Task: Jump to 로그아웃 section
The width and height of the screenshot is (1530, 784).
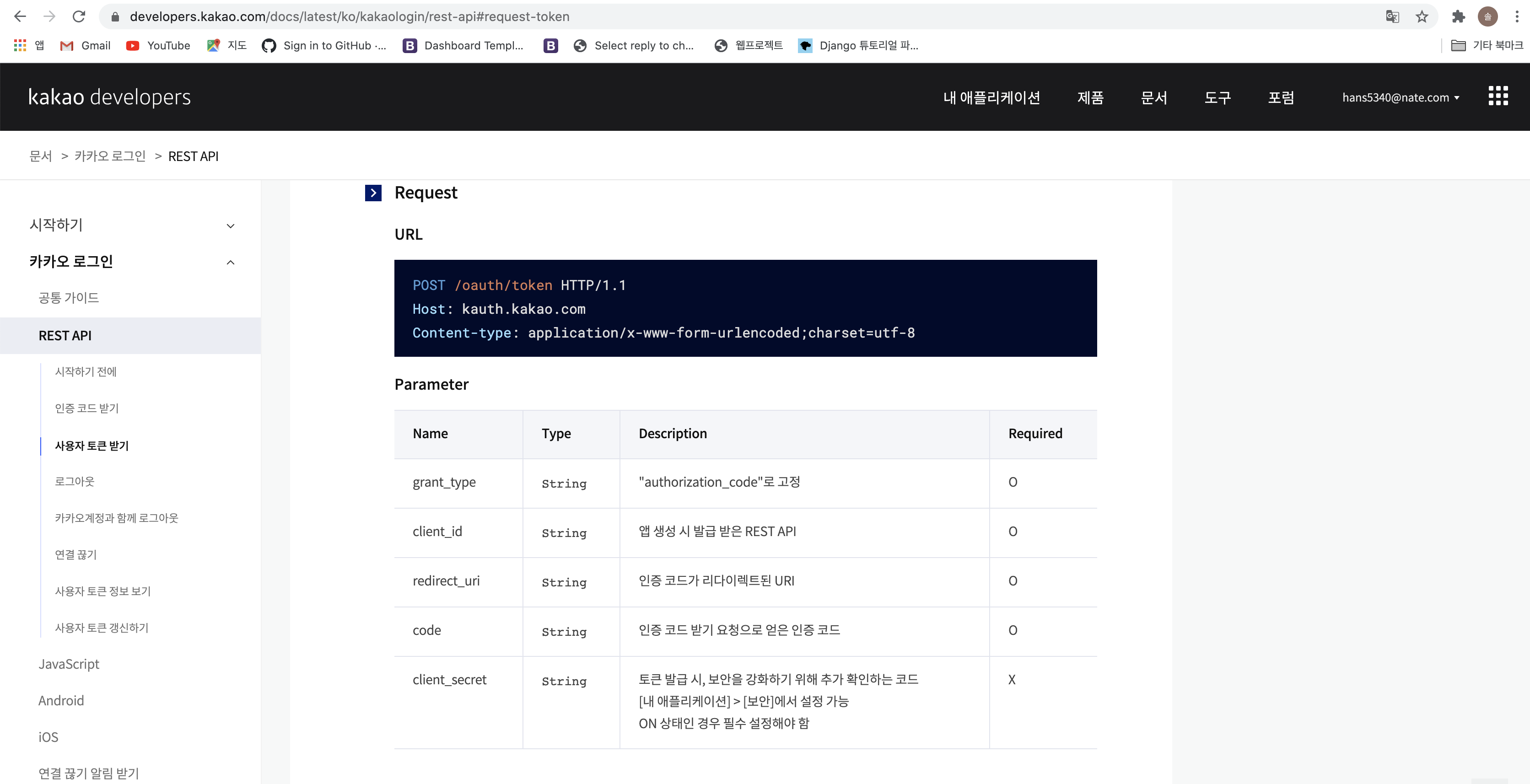Action: pyautogui.click(x=74, y=482)
